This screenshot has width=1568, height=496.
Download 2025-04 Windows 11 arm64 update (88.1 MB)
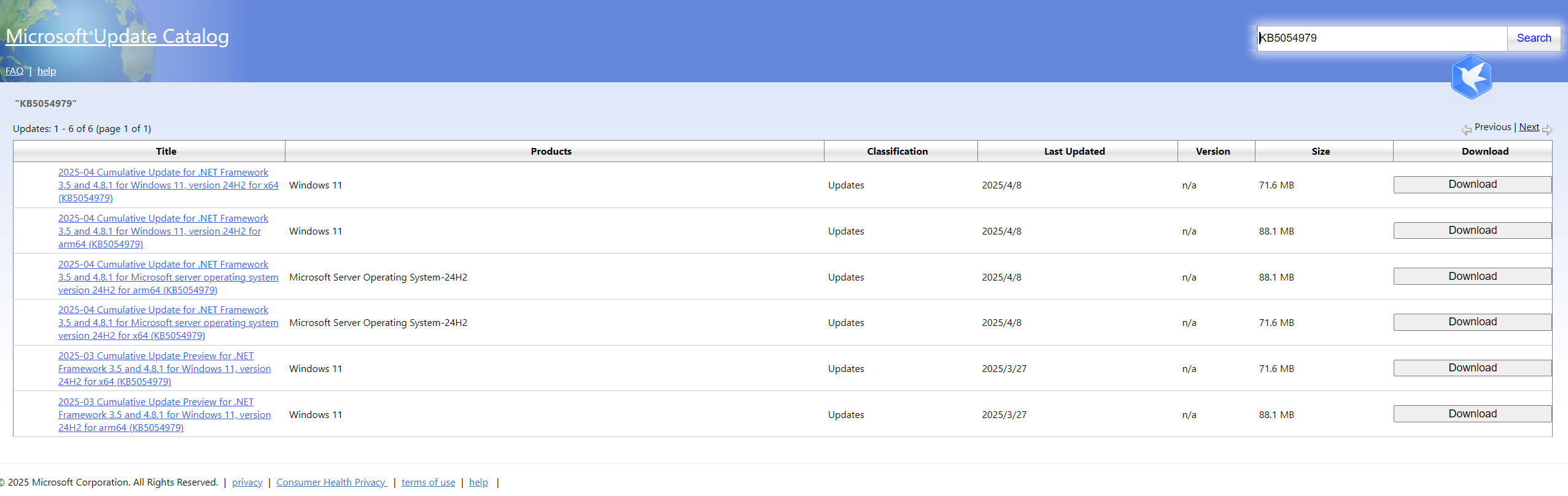(x=1472, y=231)
